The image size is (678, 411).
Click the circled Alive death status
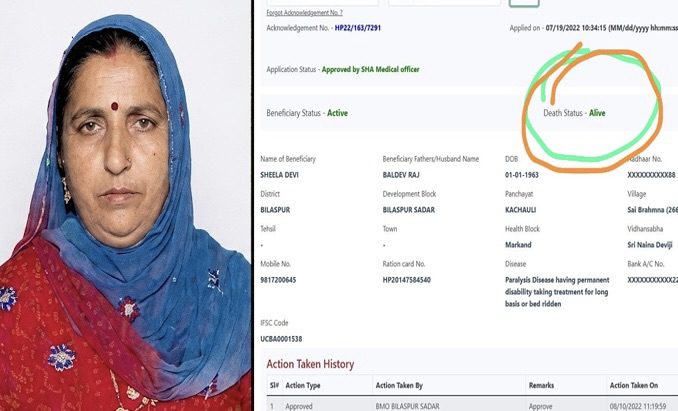[597, 113]
